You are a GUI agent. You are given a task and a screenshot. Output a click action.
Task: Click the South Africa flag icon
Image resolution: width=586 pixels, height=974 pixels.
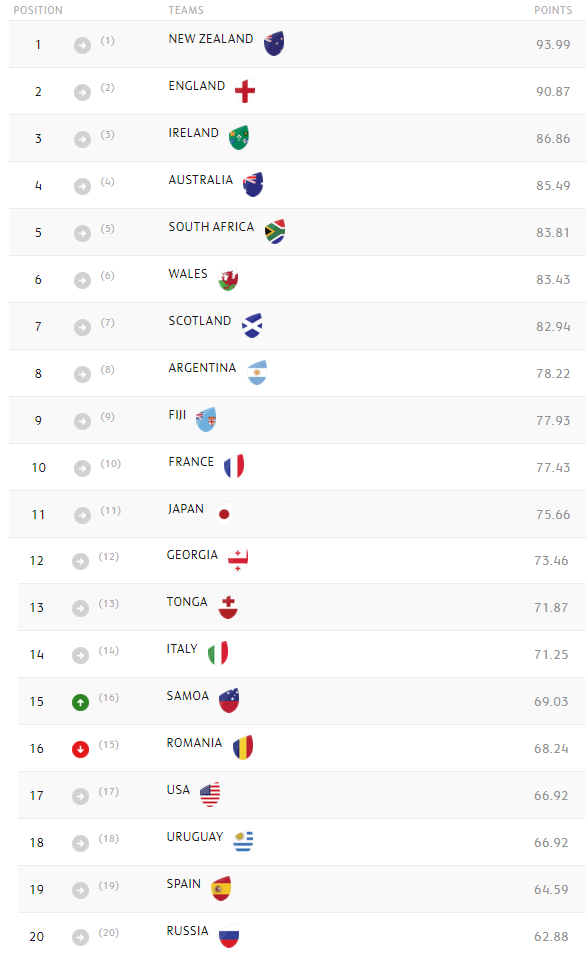pyautogui.click(x=275, y=232)
